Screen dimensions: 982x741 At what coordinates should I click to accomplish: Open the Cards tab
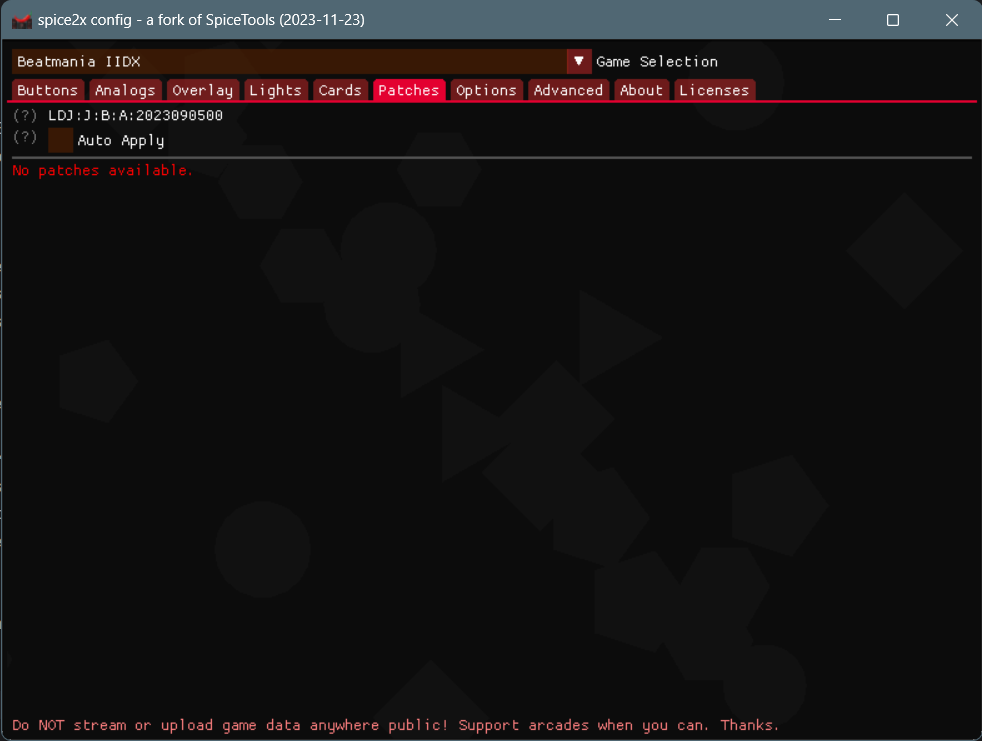(x=340, y=90)
